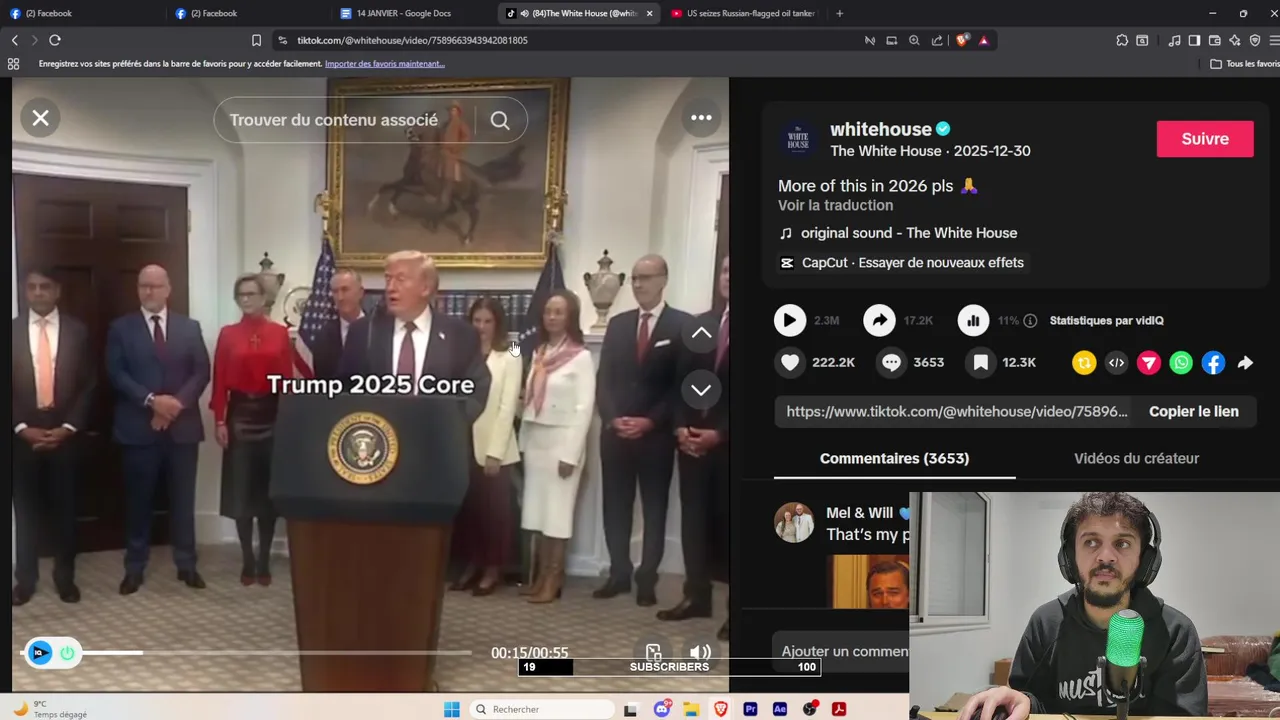The height and width of the screenshot is (720, 1280).
Task: Close the TikTok video viewer
Action: pyautogui.click(x=40, y=118)
